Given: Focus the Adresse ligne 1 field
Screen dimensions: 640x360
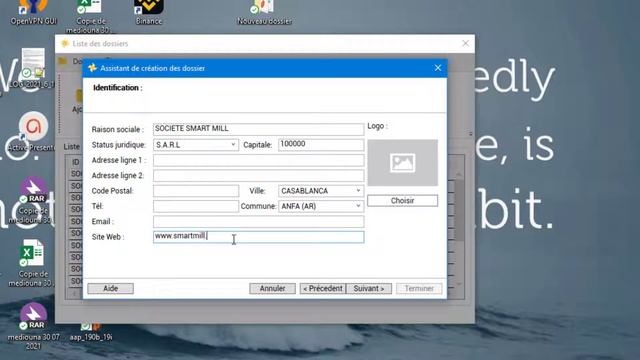Looking at the screenshot, I should coord(258,160).
